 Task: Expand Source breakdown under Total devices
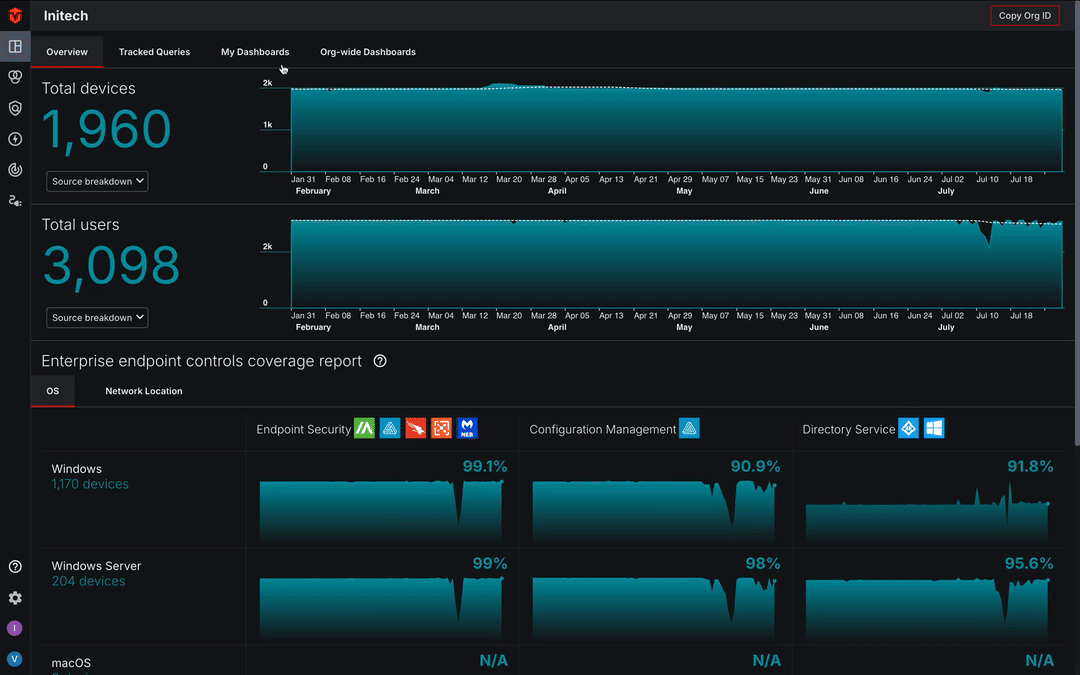(x=97, y=181)
